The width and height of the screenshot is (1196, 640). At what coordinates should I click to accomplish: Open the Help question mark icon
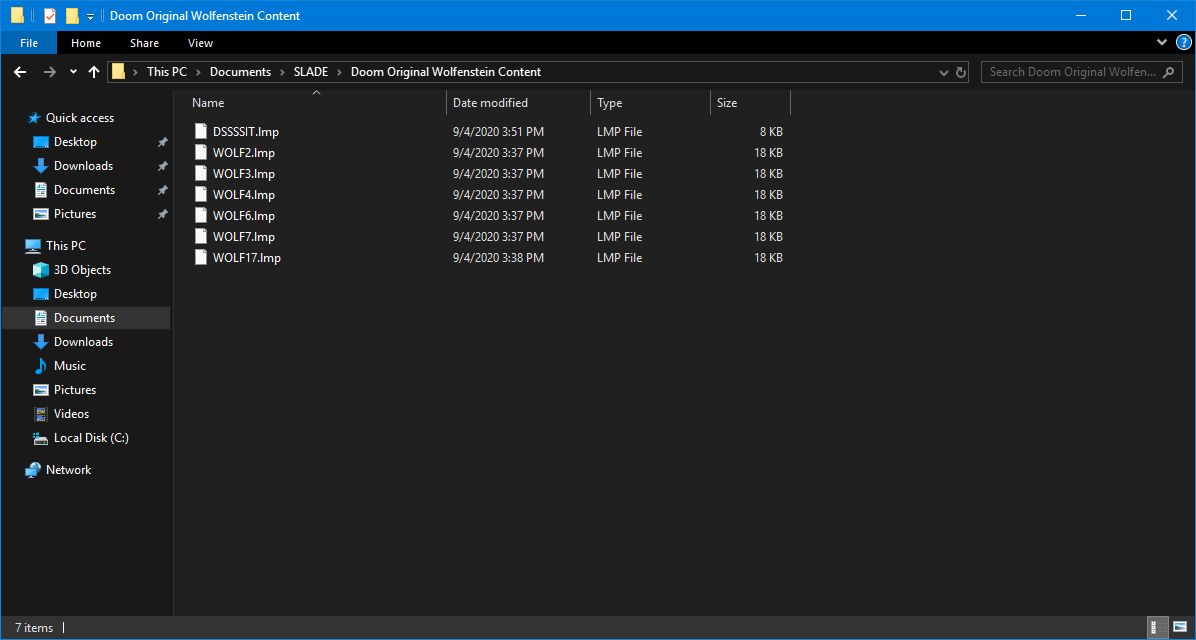1183,42
